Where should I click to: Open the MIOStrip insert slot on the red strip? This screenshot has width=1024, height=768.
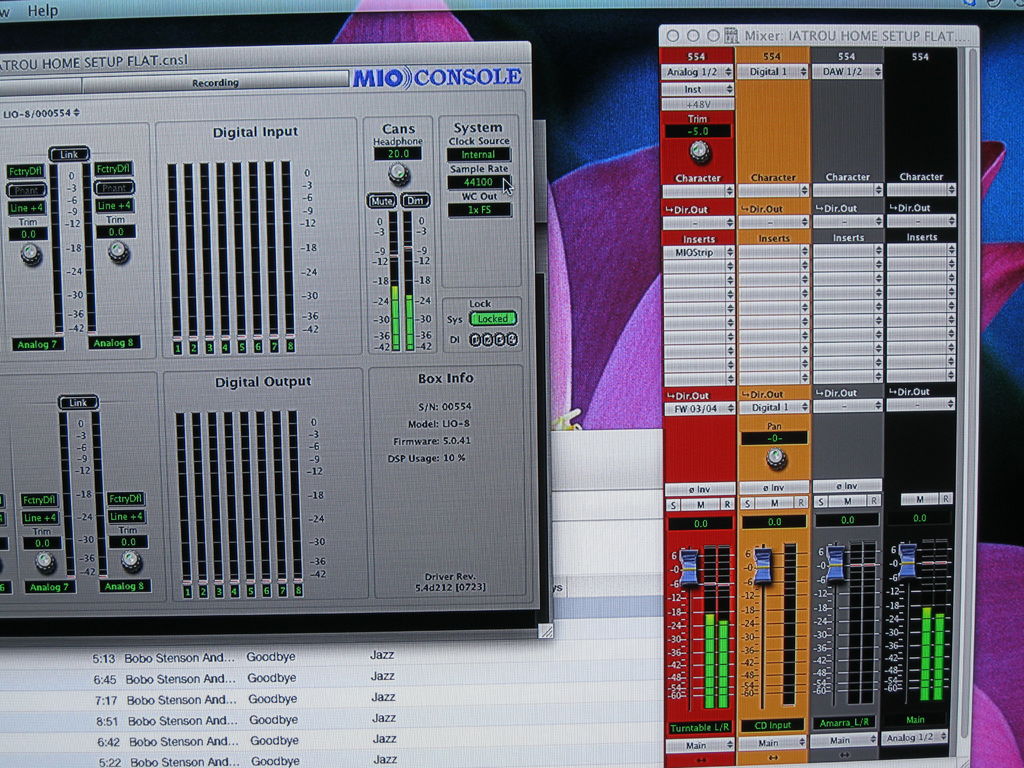tap(698, 252)
